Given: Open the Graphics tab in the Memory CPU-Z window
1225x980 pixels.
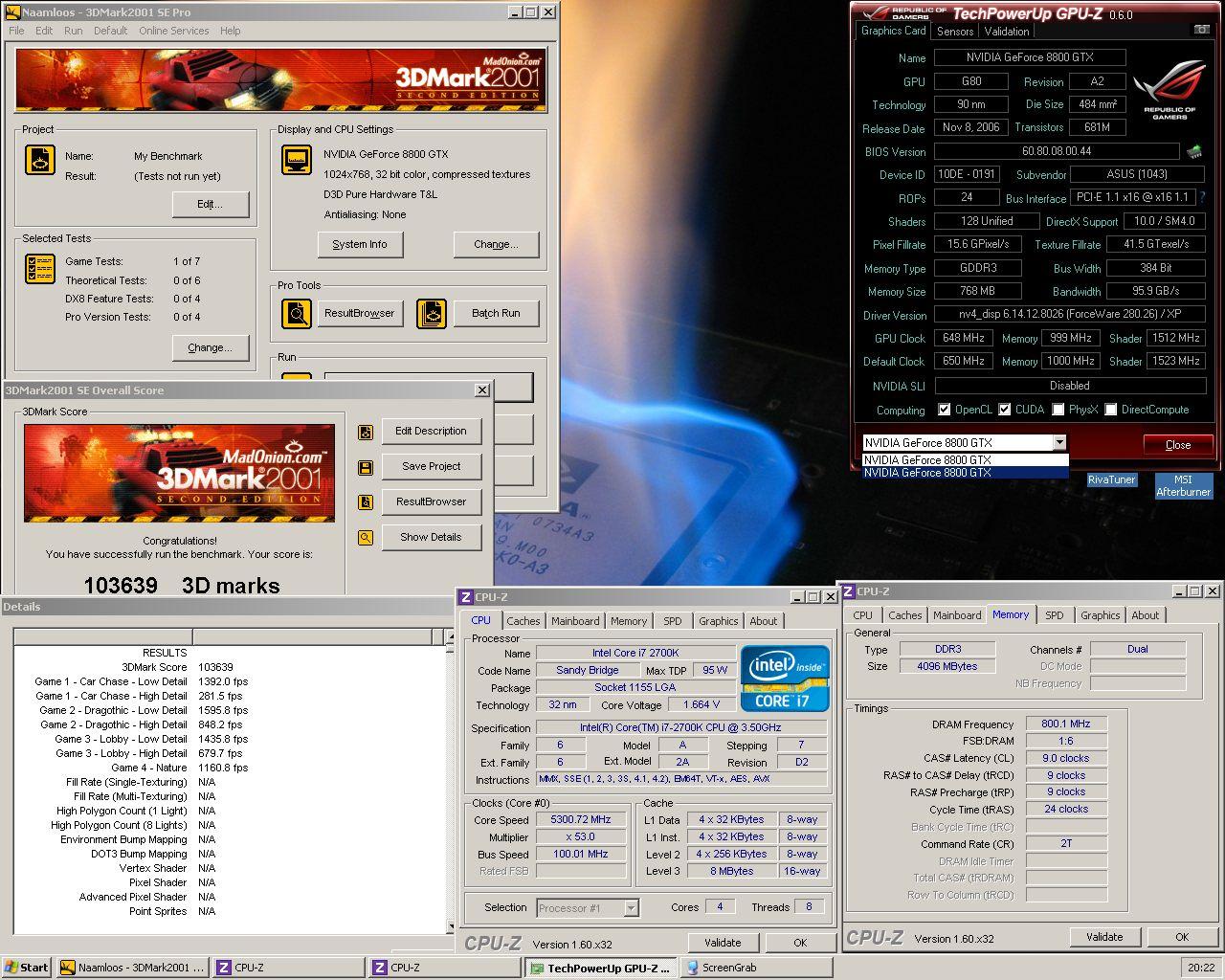Looking at the screenshot, I should click(x=1100, y=615).
